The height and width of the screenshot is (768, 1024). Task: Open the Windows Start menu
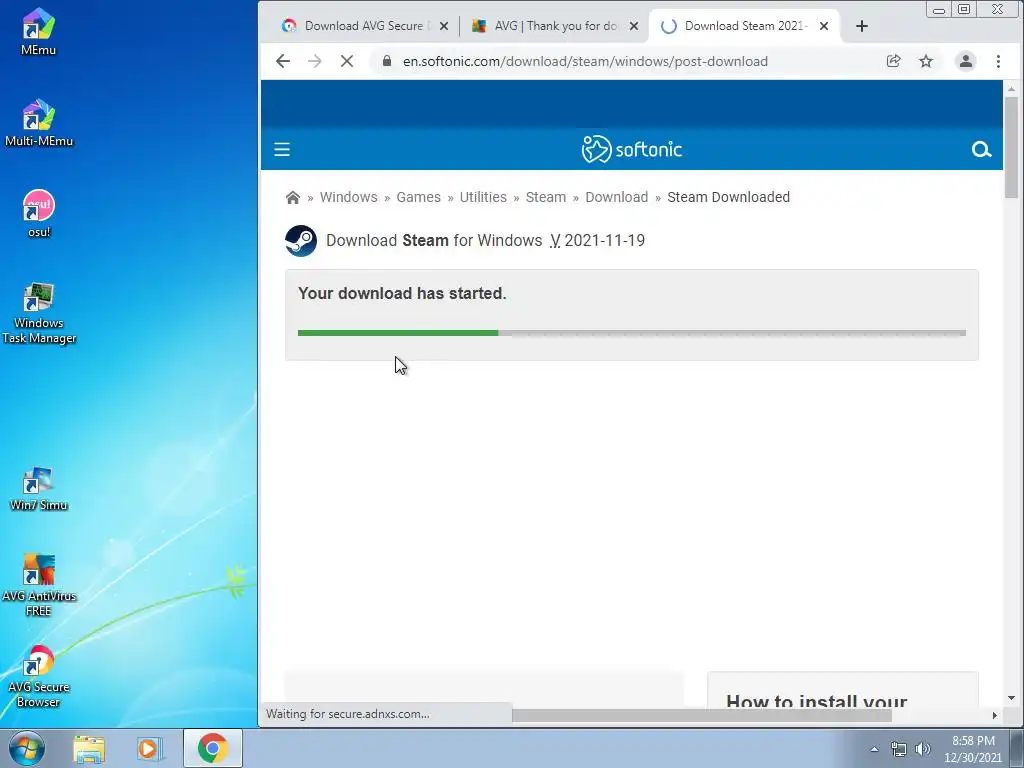coord(27,748)
